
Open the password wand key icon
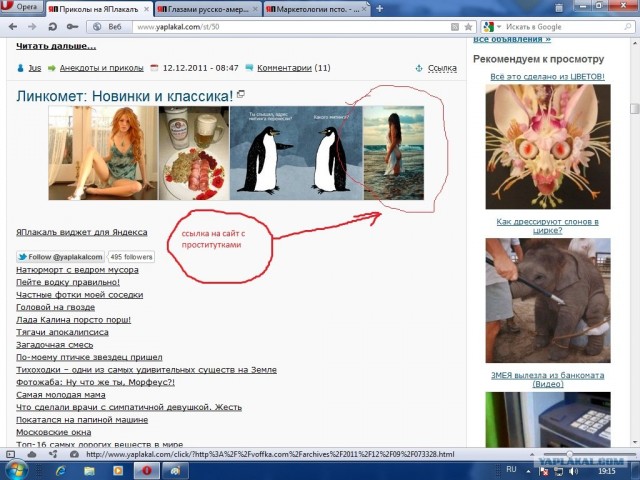coord(72,27)
